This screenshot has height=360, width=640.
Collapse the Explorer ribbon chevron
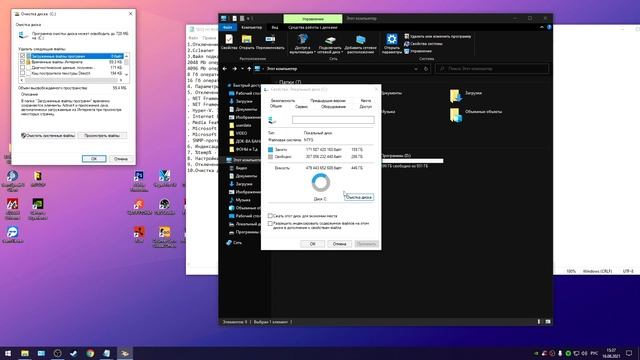(x=542, y=27)
